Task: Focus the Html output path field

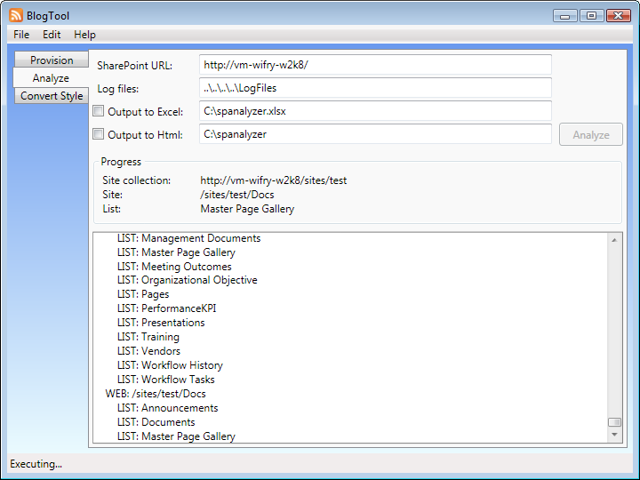Action: [375, 134]
